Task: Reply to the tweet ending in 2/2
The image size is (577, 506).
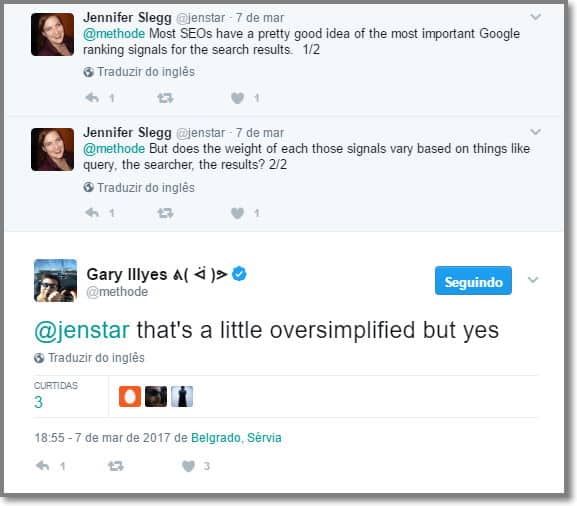Action: (x=92, y=213)
